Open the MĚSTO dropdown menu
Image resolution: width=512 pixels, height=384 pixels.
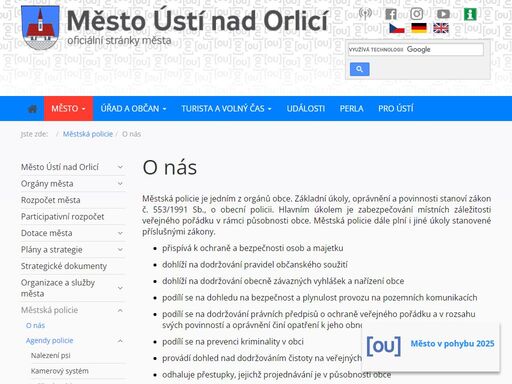[x=68, y=109]
